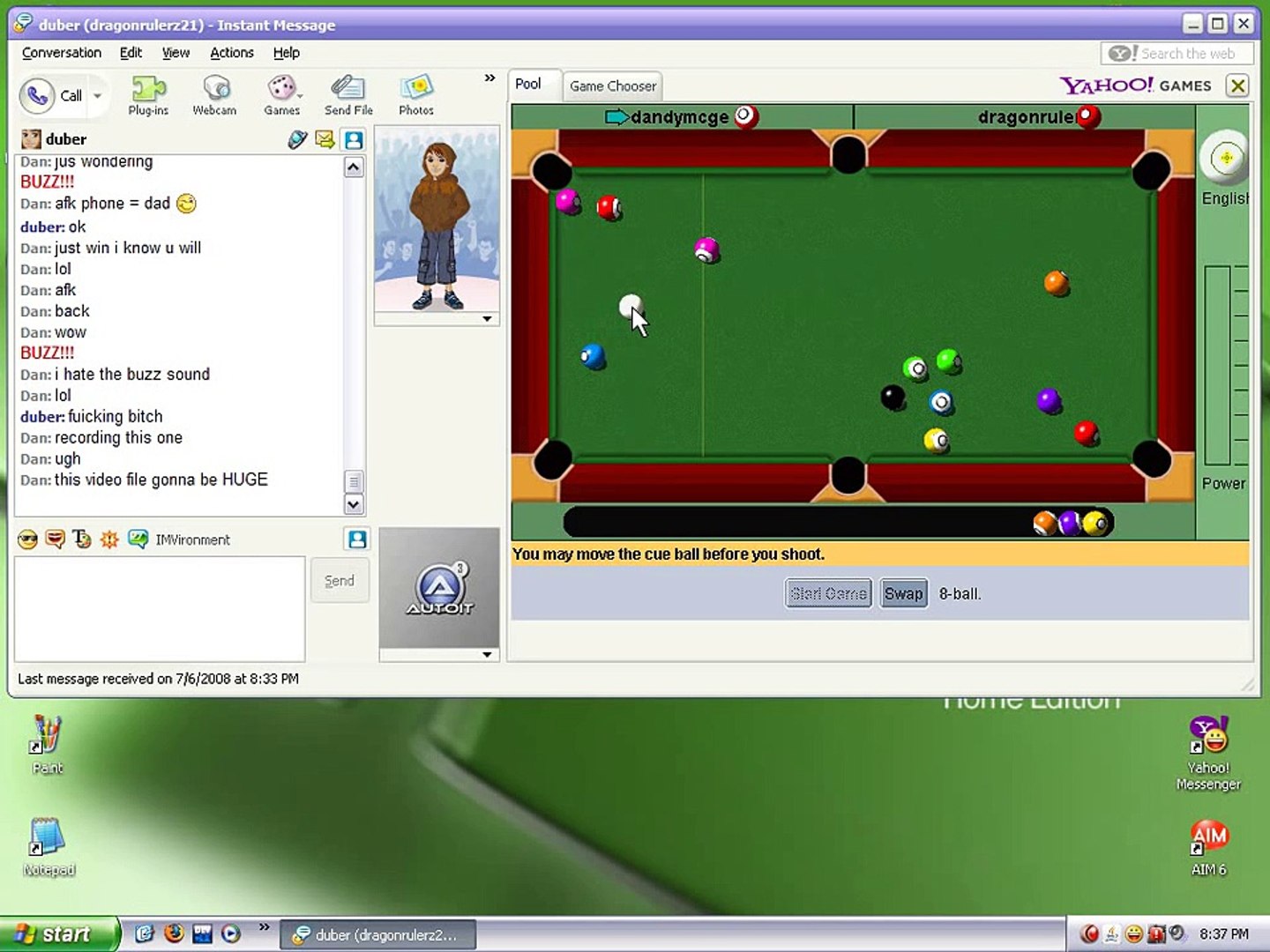Send a Buzz with the starburst icon
The width and height of the screenshot is (1270, 952).
point(109,539)
